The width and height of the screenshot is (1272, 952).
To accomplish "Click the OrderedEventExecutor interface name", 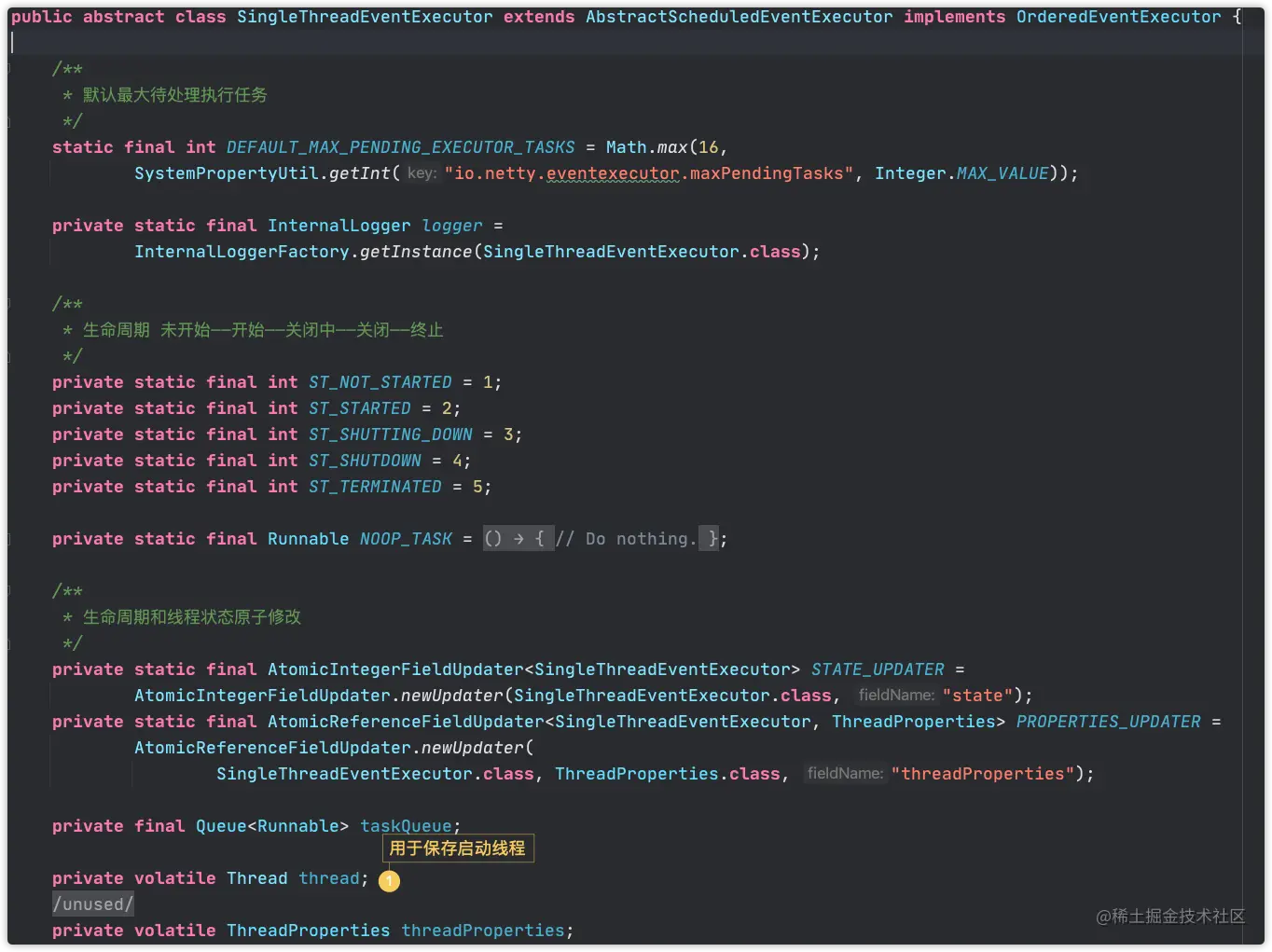I will pyautogui.click(x=1118, y=17).
